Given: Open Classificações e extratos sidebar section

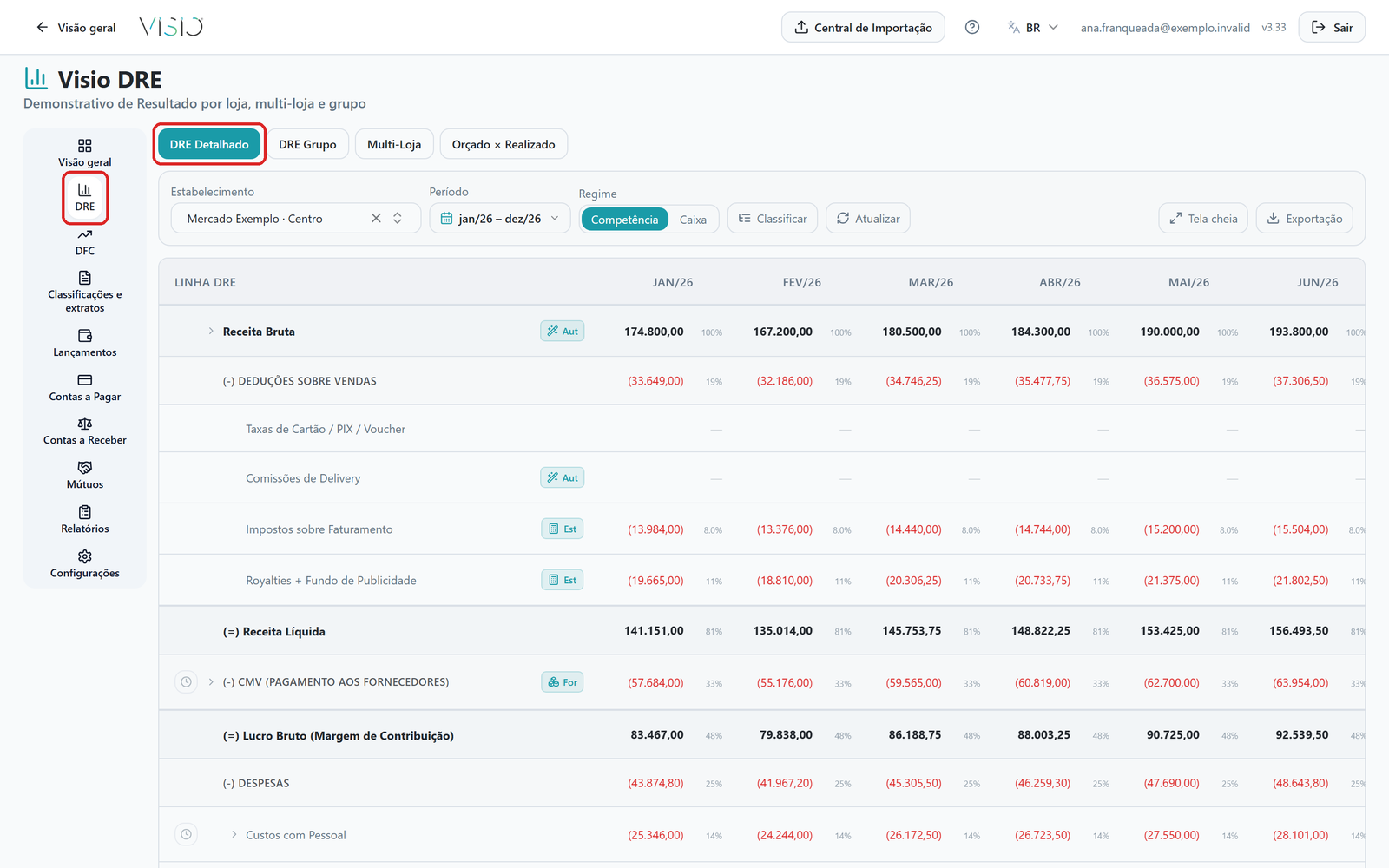Looking at the screenshot, I should [84, 292].
